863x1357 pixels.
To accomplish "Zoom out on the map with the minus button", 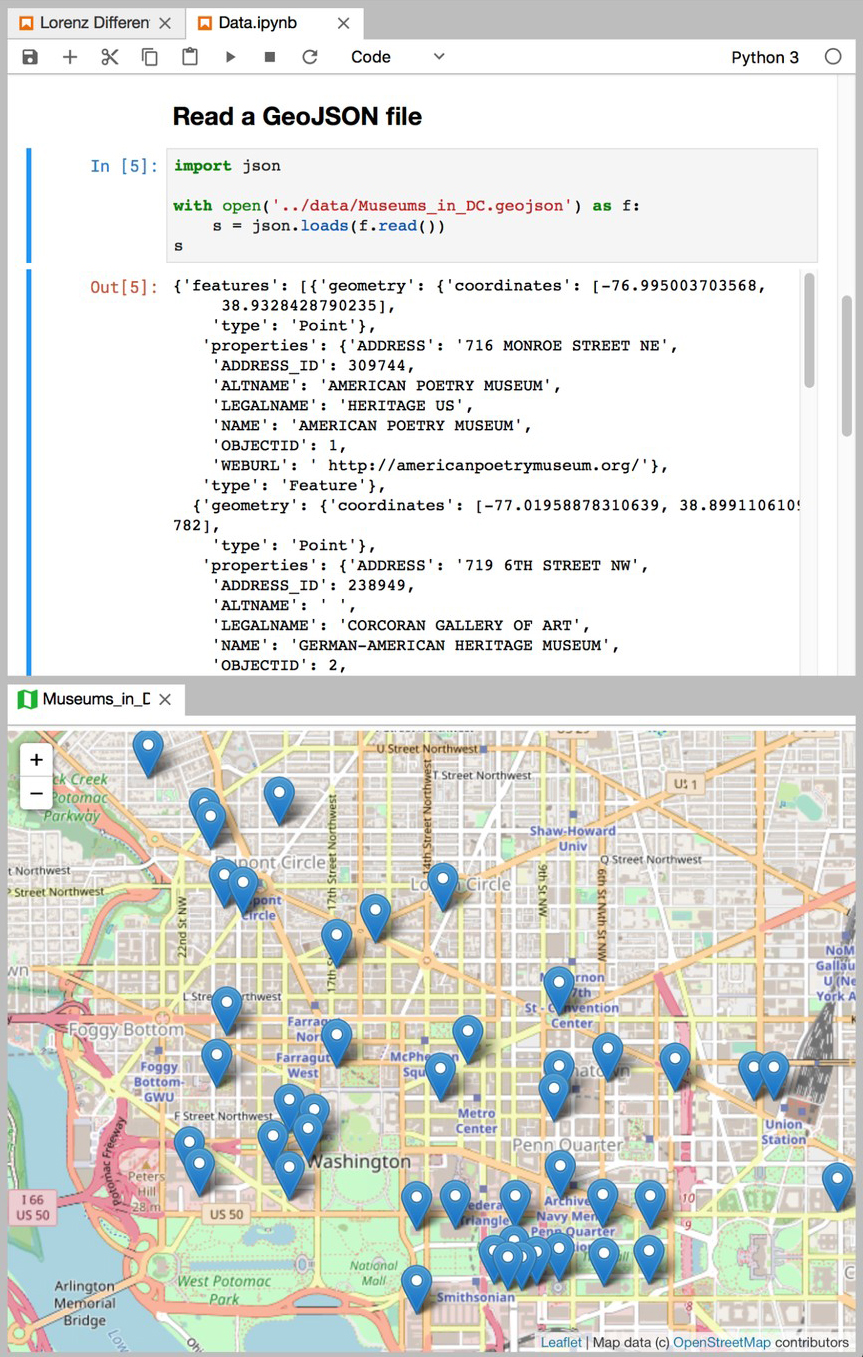I will (x=36, y=793).
